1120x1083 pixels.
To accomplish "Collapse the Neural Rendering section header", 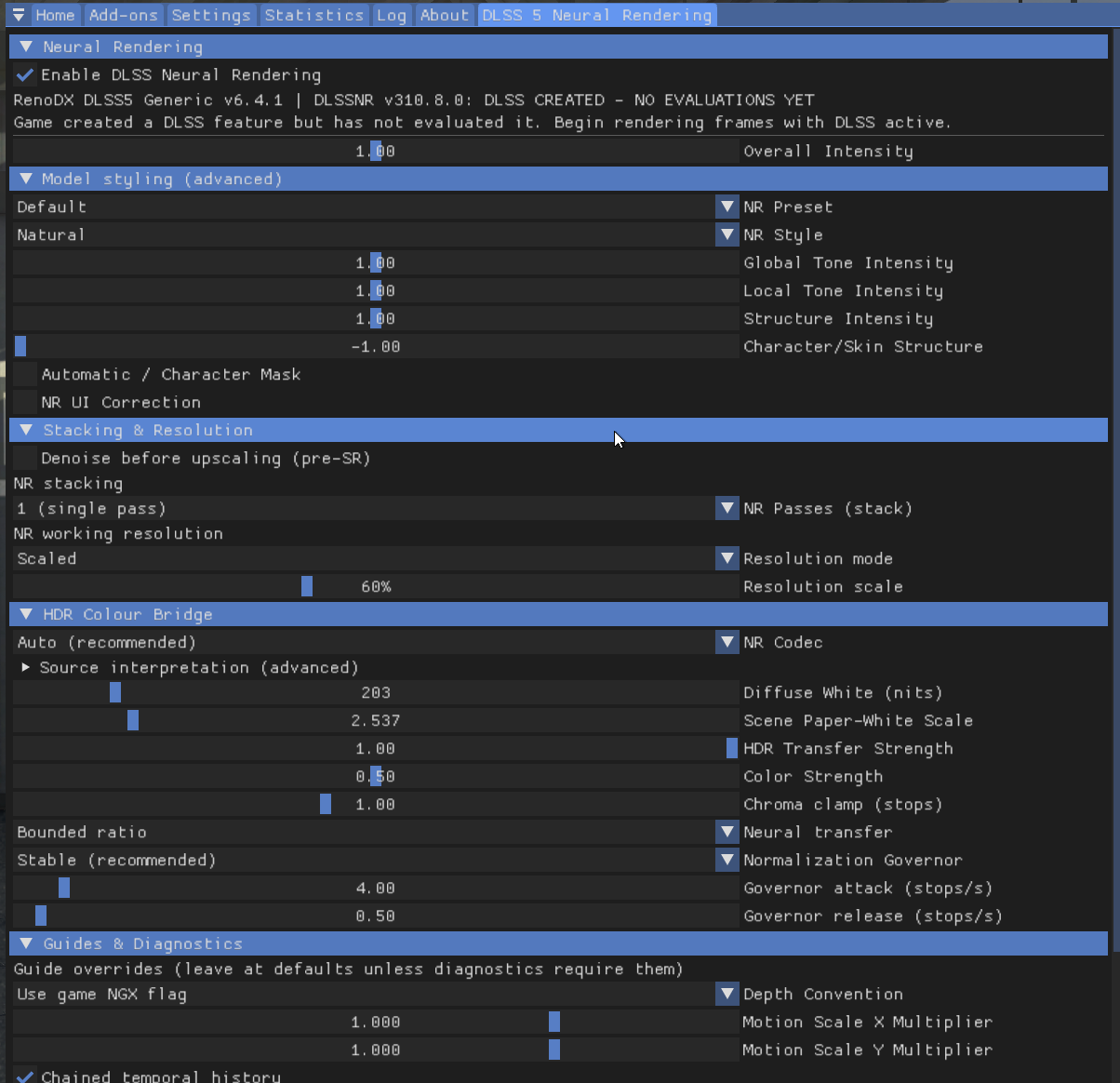I will [x=559, y=47].
